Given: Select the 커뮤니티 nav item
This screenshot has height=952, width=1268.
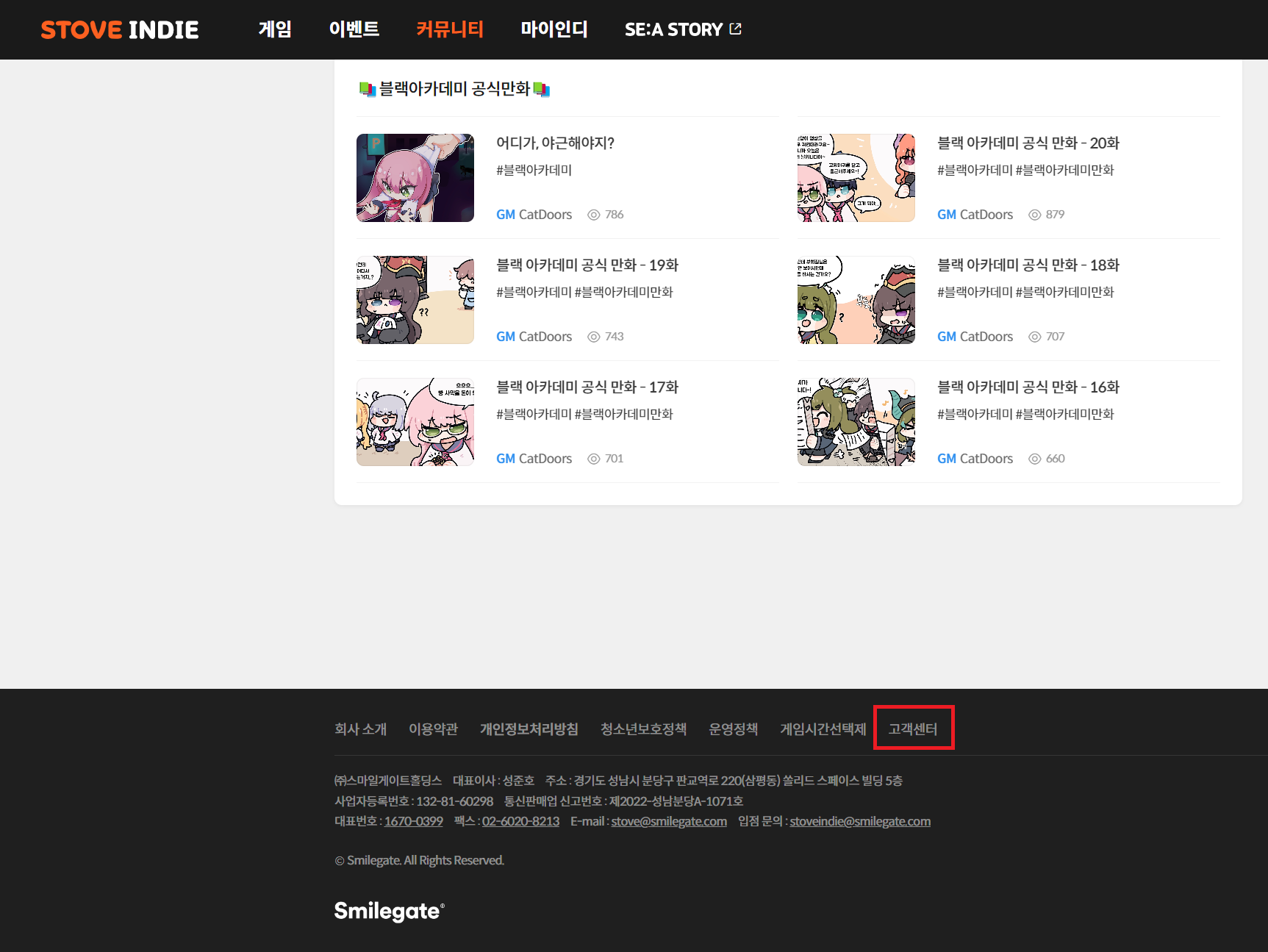Looking at the screenshot, I should pos(449,29).
